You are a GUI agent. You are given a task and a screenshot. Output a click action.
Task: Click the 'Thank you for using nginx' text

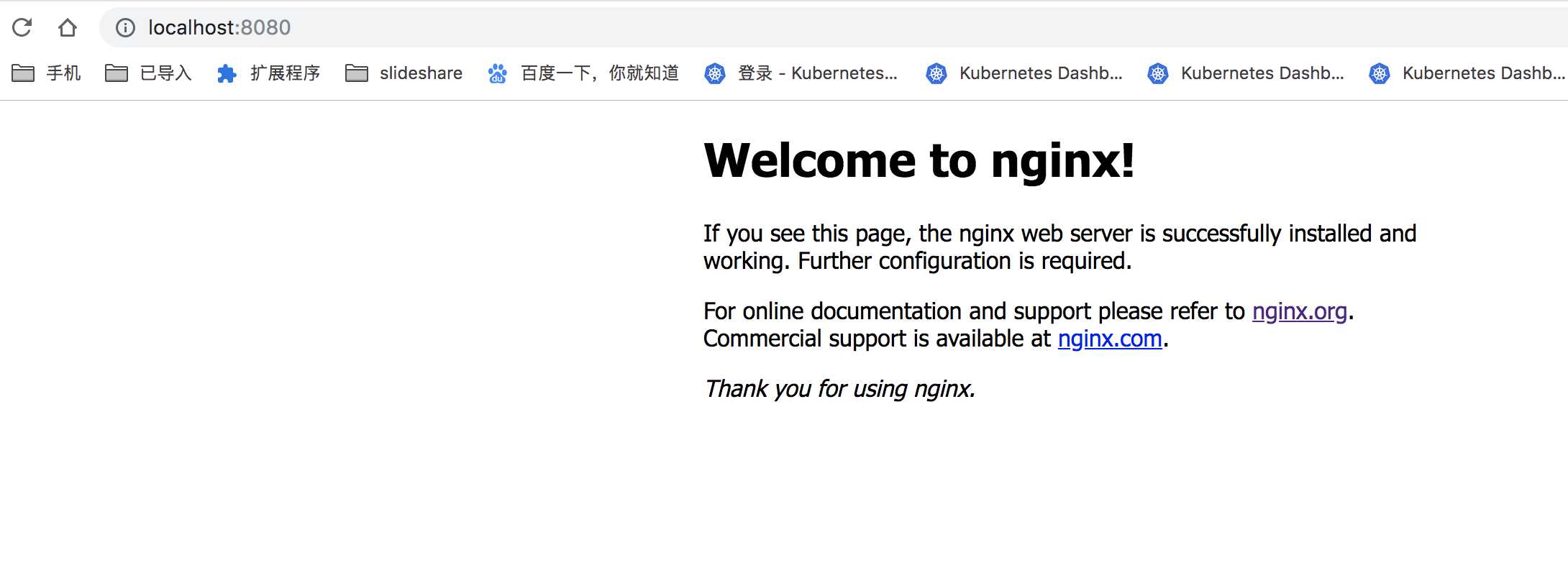coord(839,389)
